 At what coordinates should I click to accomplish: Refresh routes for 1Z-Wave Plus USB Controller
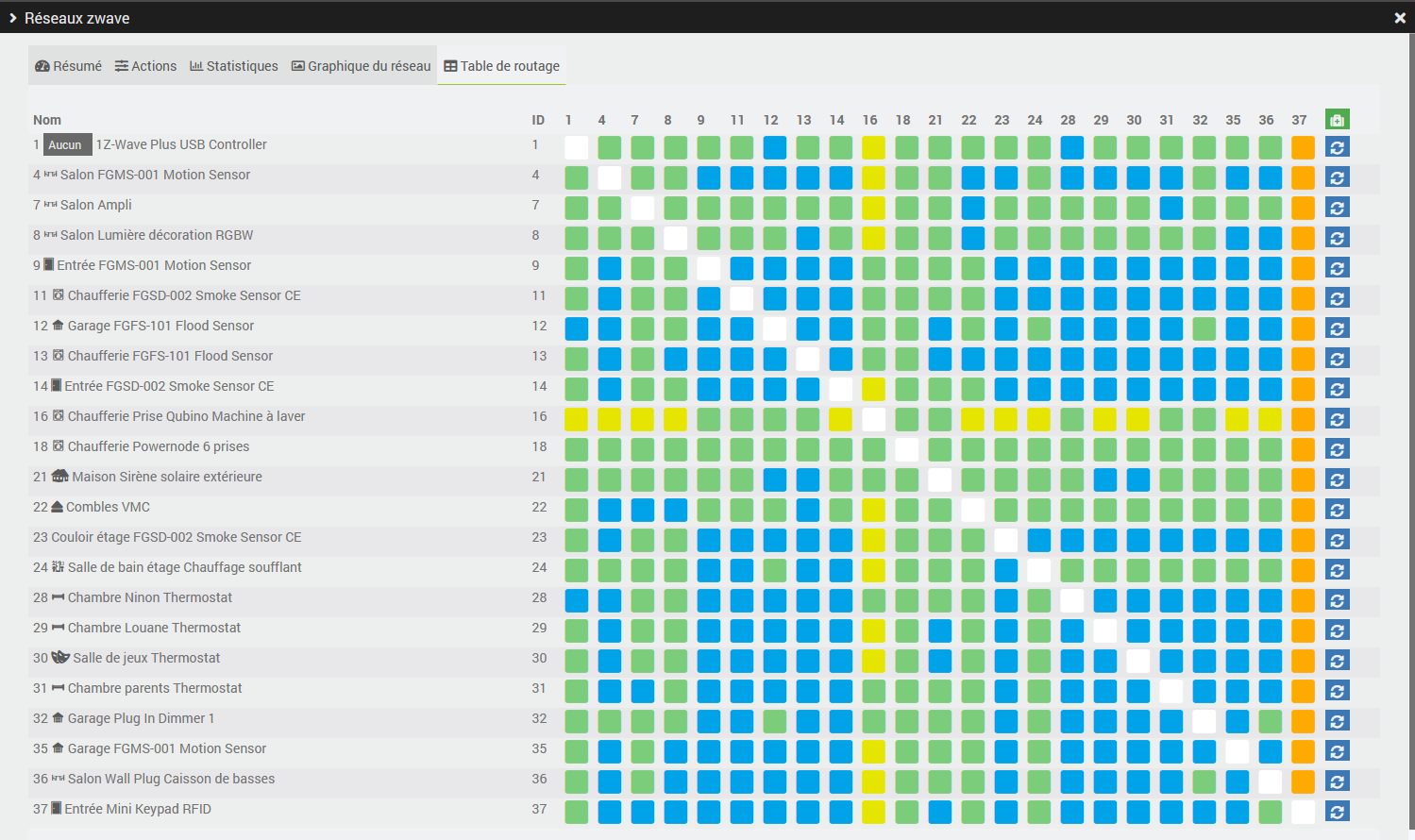1337,146
